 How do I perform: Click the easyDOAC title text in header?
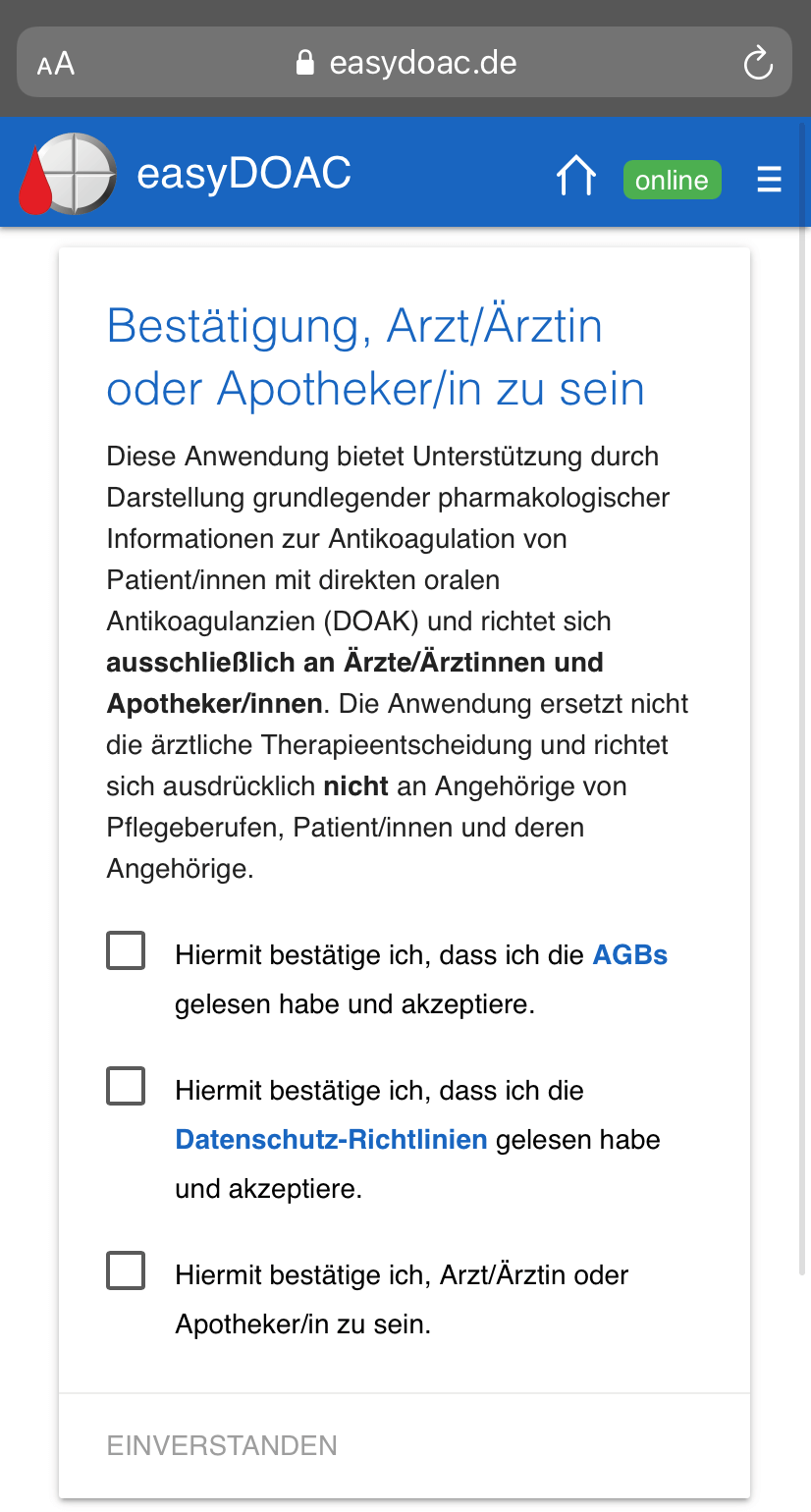tap(243, 176)
